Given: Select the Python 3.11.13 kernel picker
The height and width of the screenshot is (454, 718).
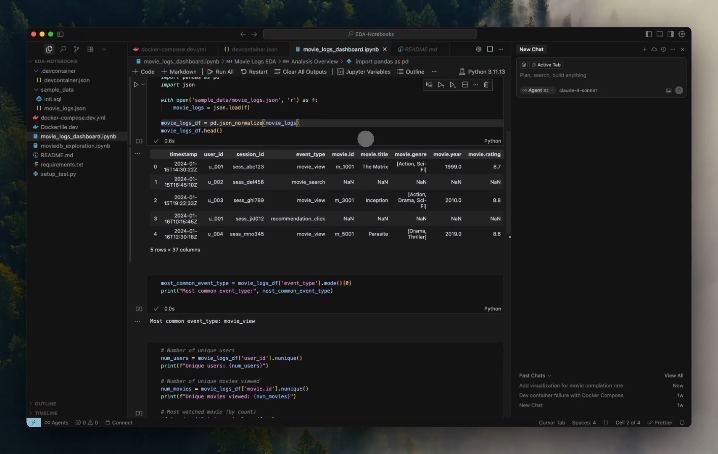Looking at the screenshot, I should click(482, 71).
